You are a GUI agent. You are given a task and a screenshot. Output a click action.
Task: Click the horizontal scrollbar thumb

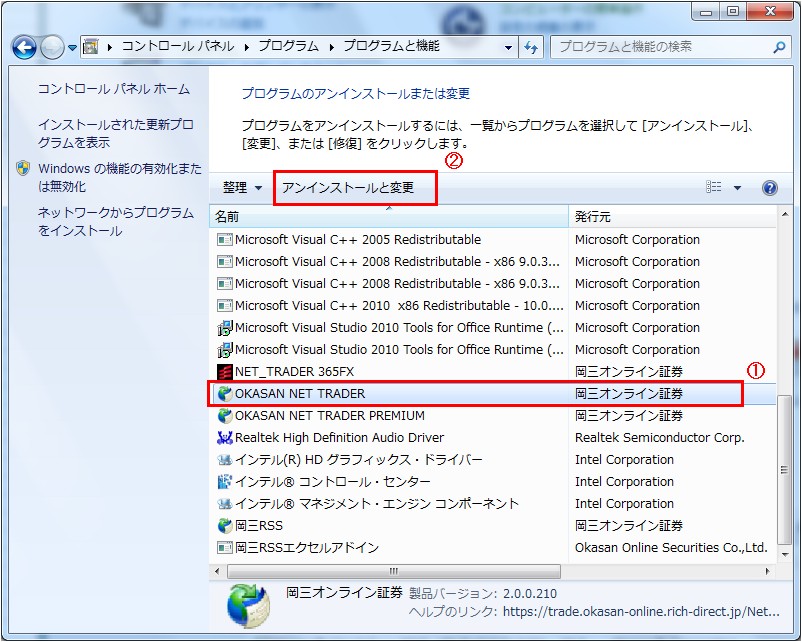click(x=394, y=571)
